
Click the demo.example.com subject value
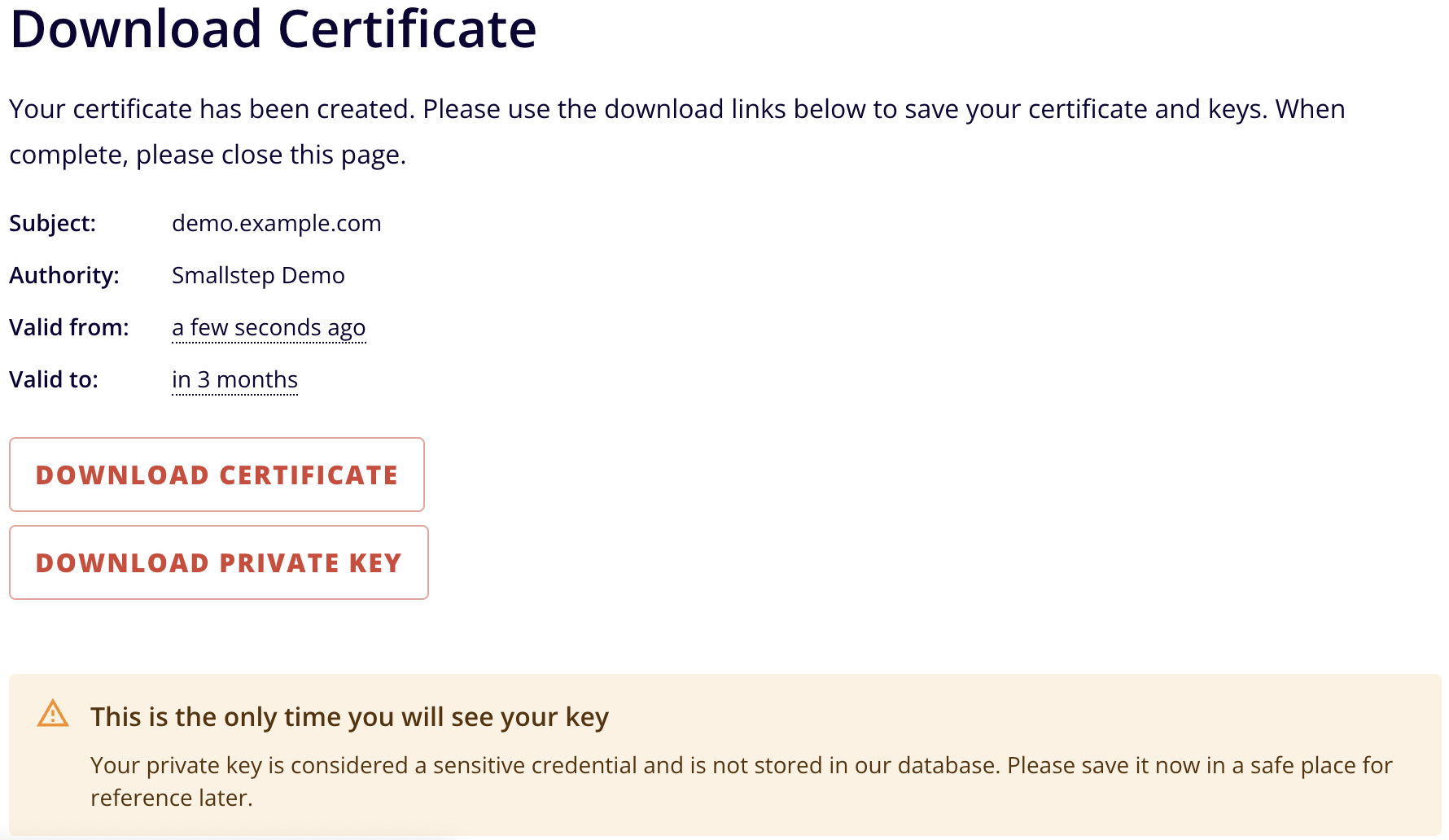(x=276, y=223)
